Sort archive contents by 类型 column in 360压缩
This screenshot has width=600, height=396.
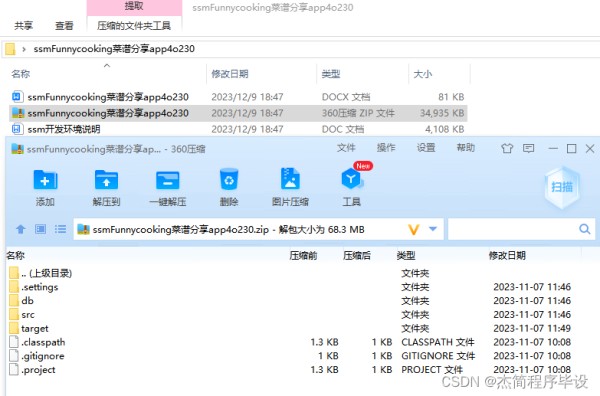[x=406, y=255]
